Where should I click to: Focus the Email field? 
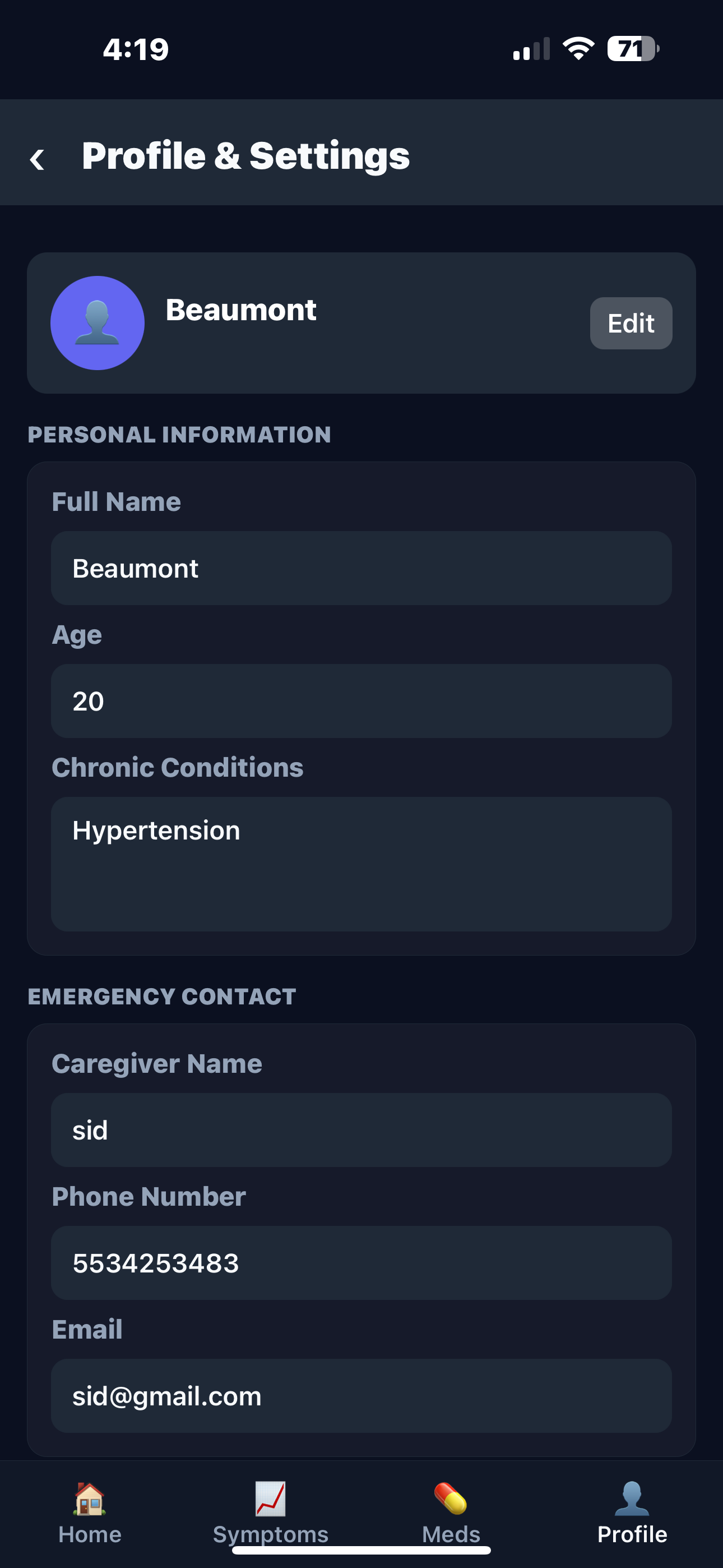pos(361,1396)
